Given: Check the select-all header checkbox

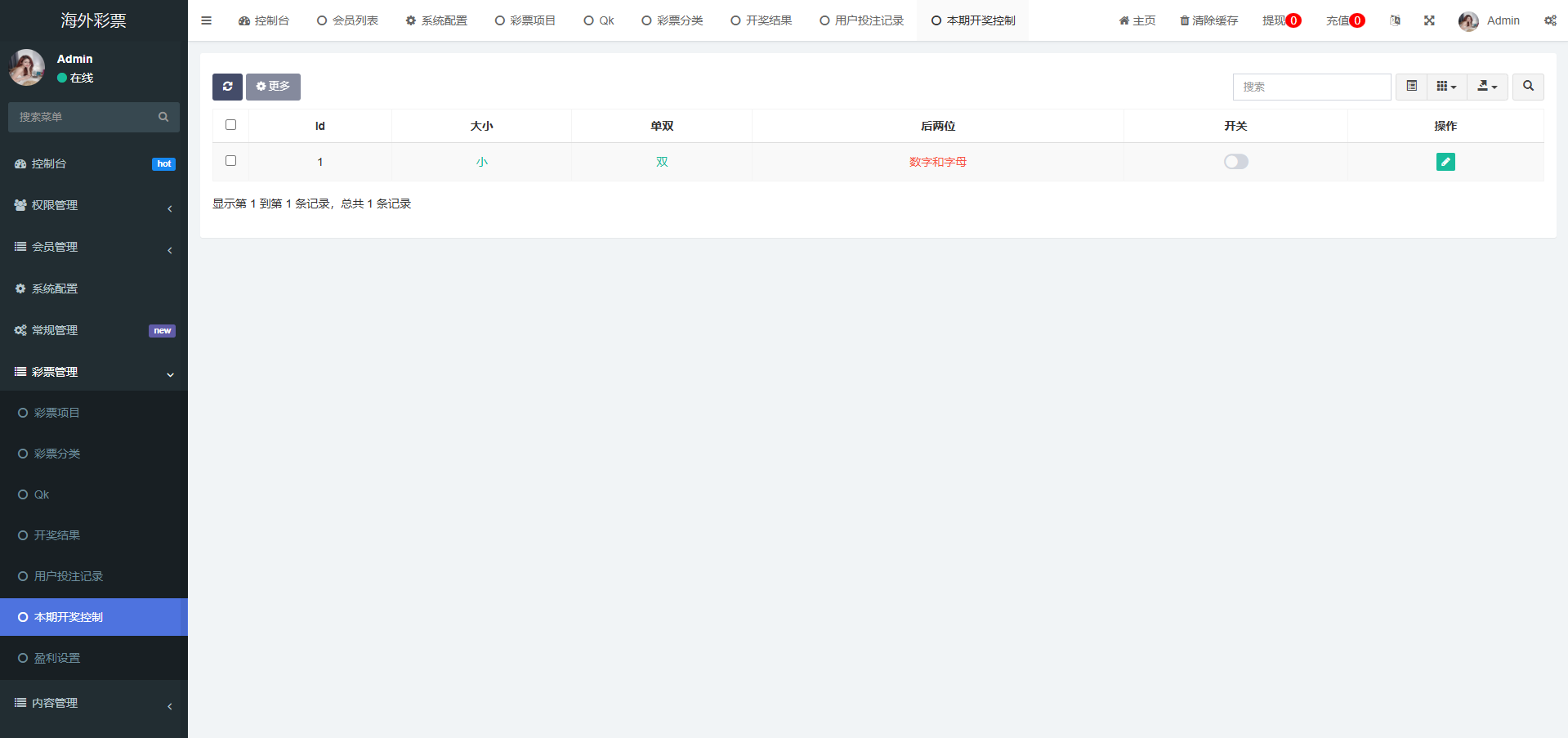Looking at the screenshot, I should pos(230,125).
